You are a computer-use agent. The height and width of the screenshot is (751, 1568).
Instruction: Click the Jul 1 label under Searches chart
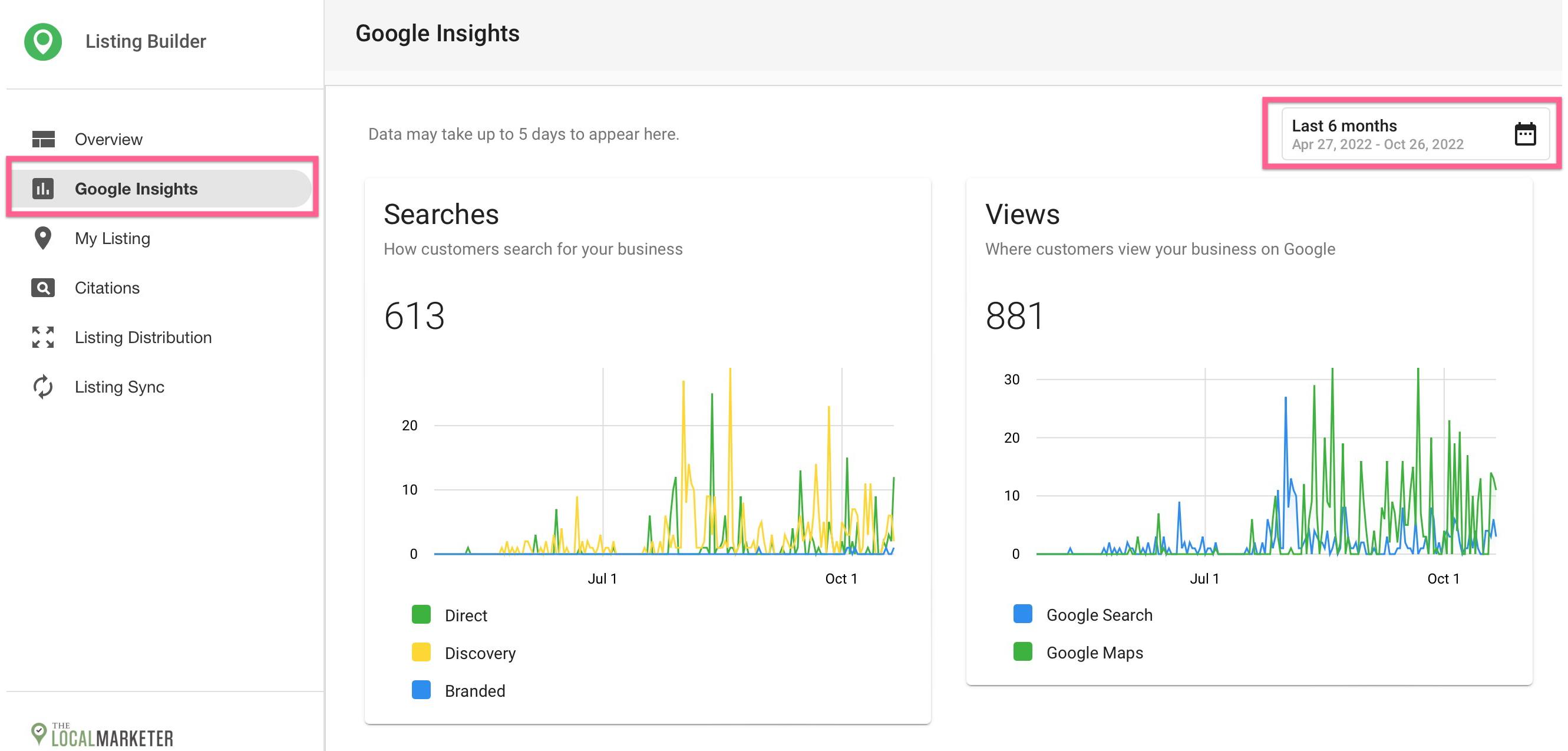coord(602,579)
